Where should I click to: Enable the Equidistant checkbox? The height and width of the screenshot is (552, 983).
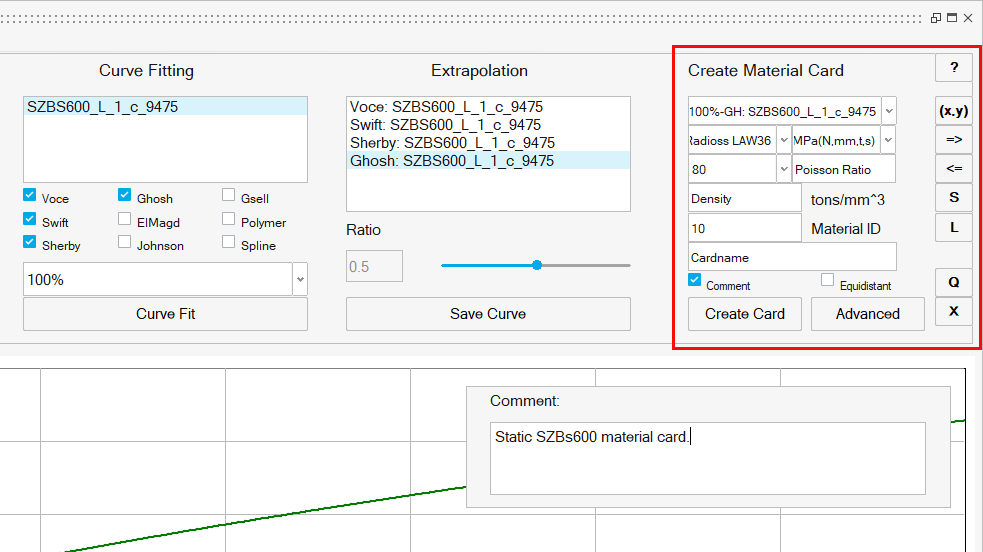coord(827,281)
